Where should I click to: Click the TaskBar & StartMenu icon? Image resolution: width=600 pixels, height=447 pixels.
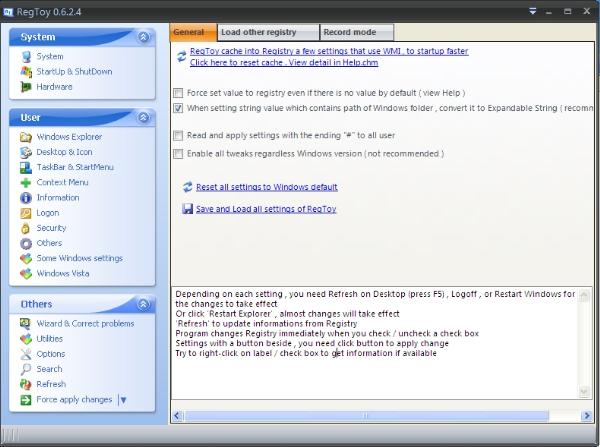(x=26, y=167)
